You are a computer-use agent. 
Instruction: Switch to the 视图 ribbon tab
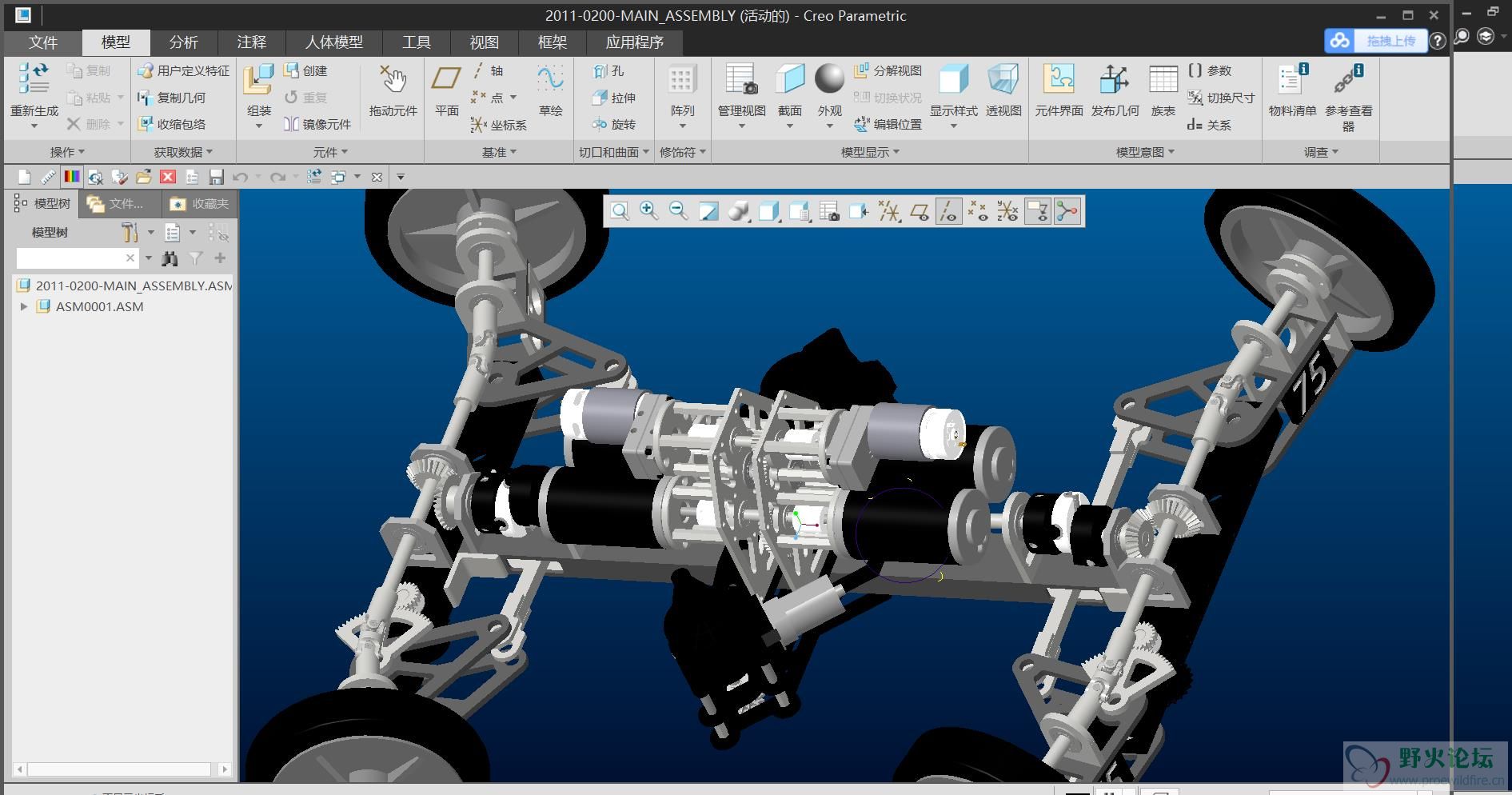pos(484,42)
